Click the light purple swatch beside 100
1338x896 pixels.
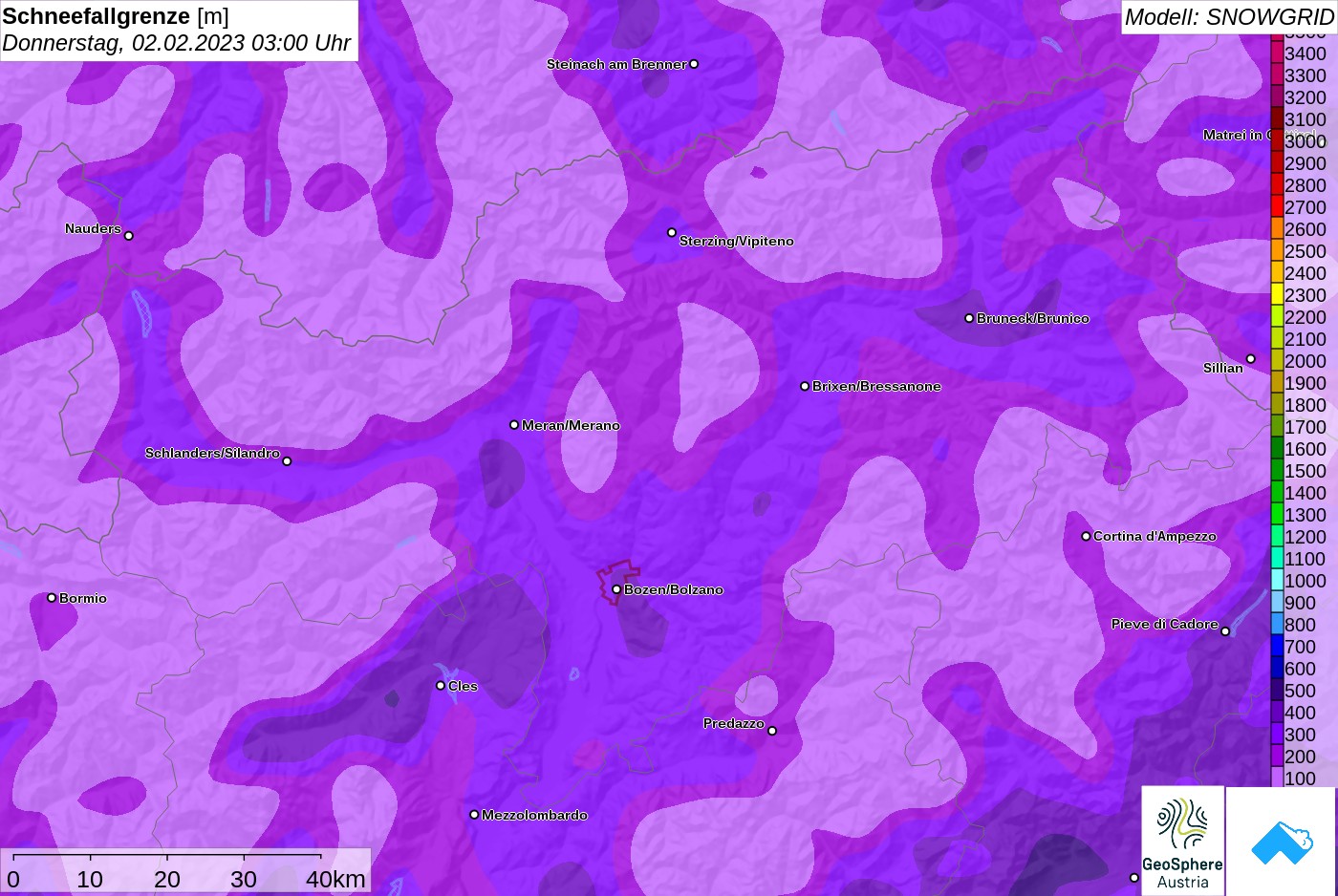[1277, 779]
